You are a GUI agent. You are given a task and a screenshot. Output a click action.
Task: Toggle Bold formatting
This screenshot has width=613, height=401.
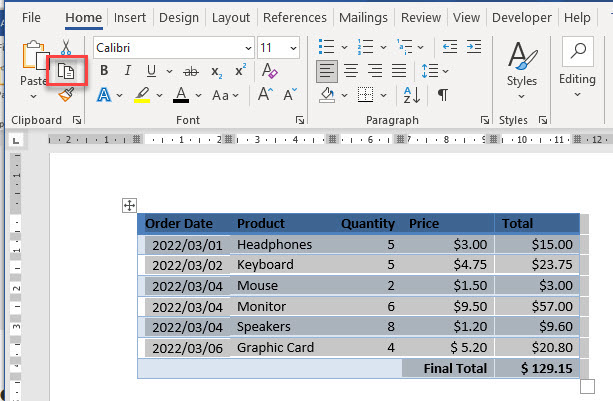pos(103,71)
